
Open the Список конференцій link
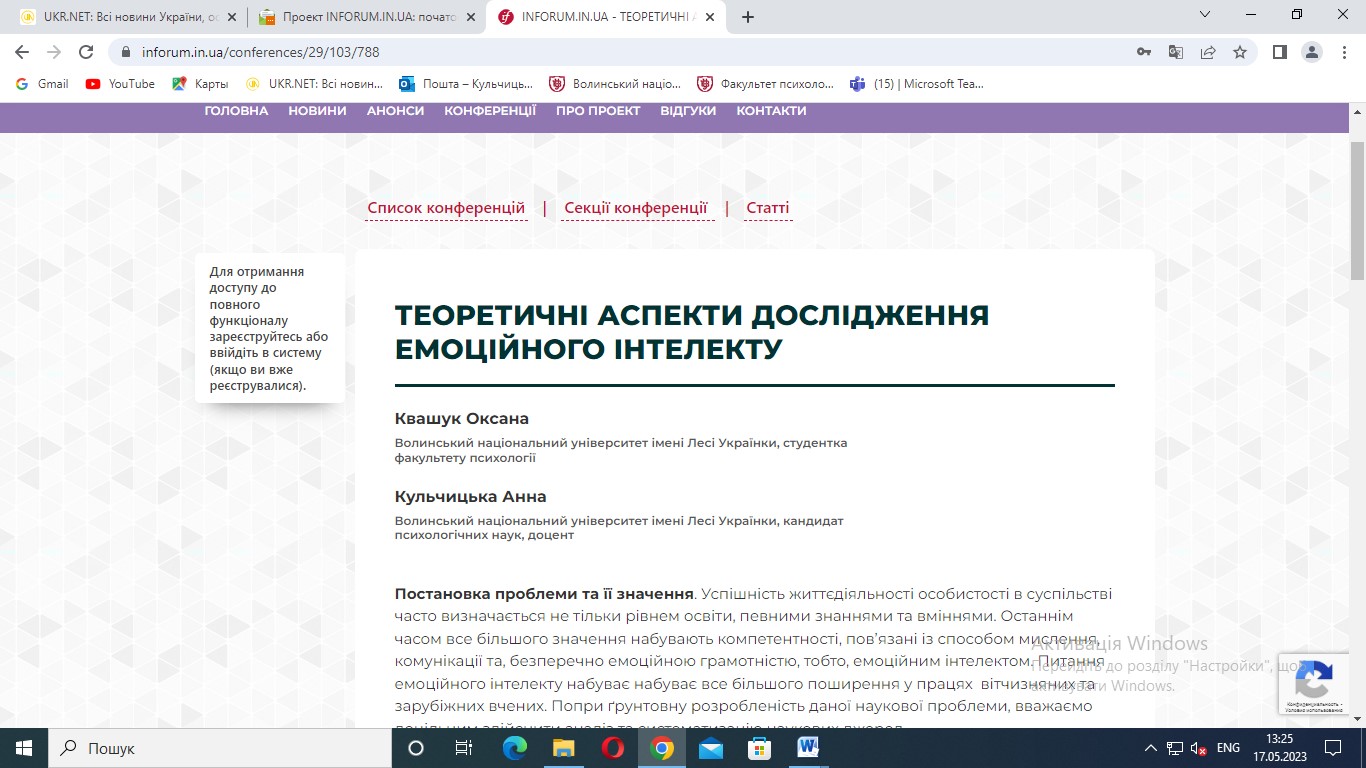tap(446, 207)
